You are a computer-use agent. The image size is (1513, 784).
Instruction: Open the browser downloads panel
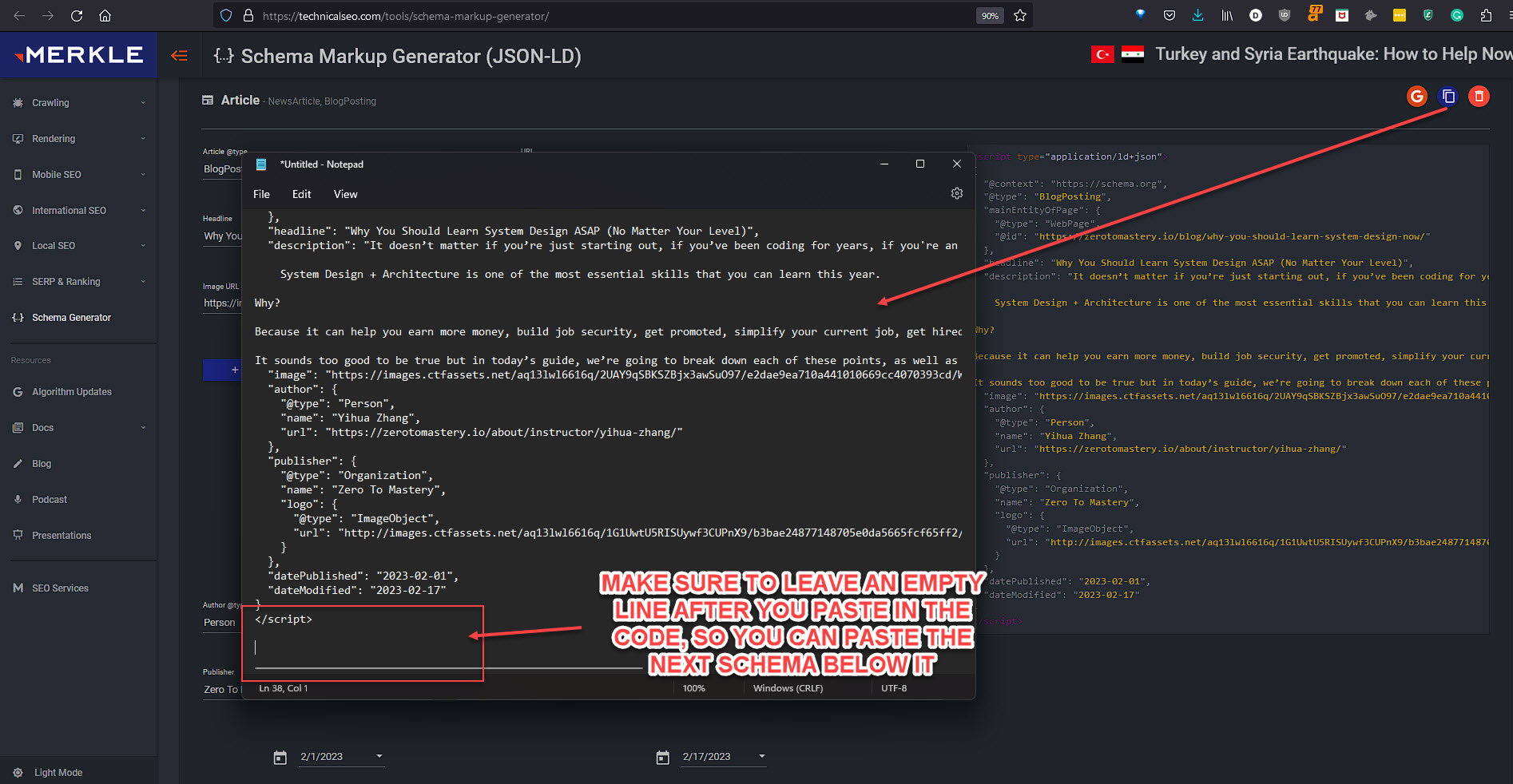point(1198,15)
